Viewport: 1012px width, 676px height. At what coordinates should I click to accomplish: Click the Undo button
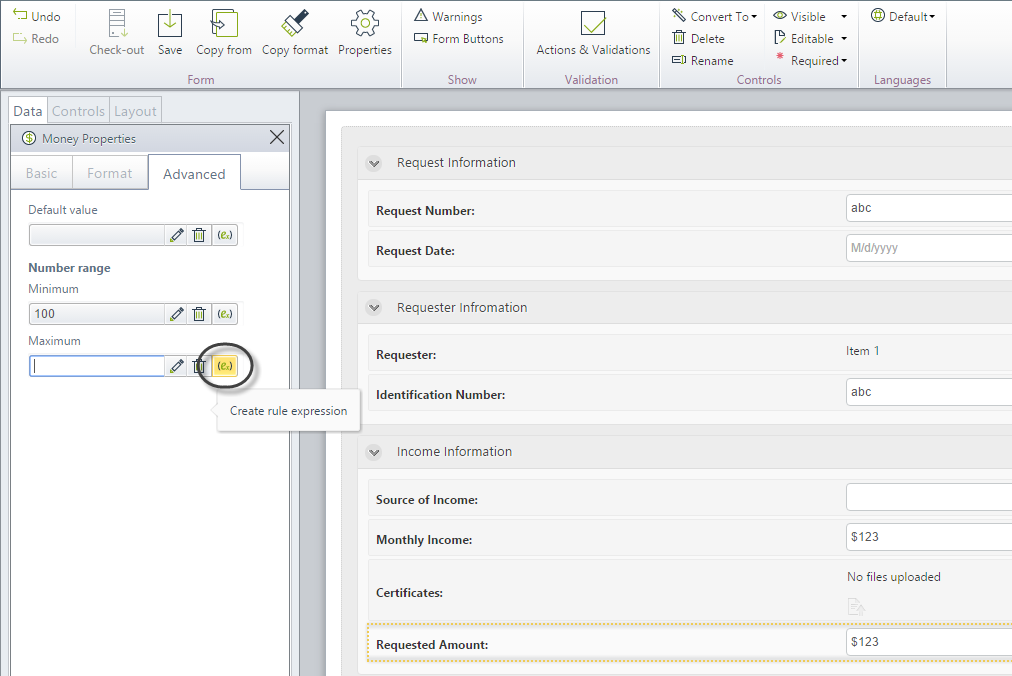[37, 16]
